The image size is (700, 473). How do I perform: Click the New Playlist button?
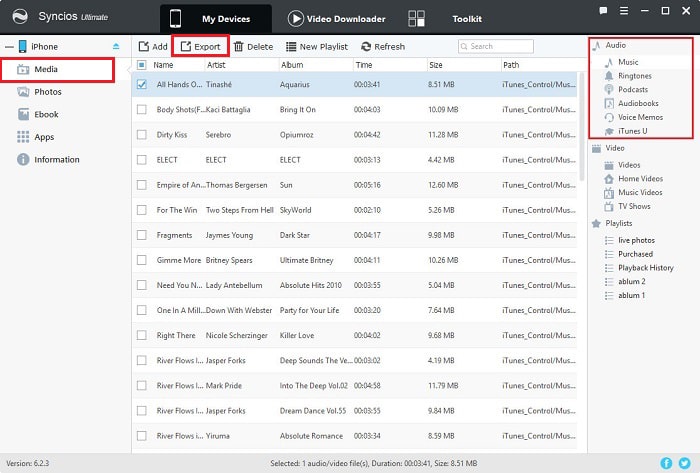click(x=317, y=46)
